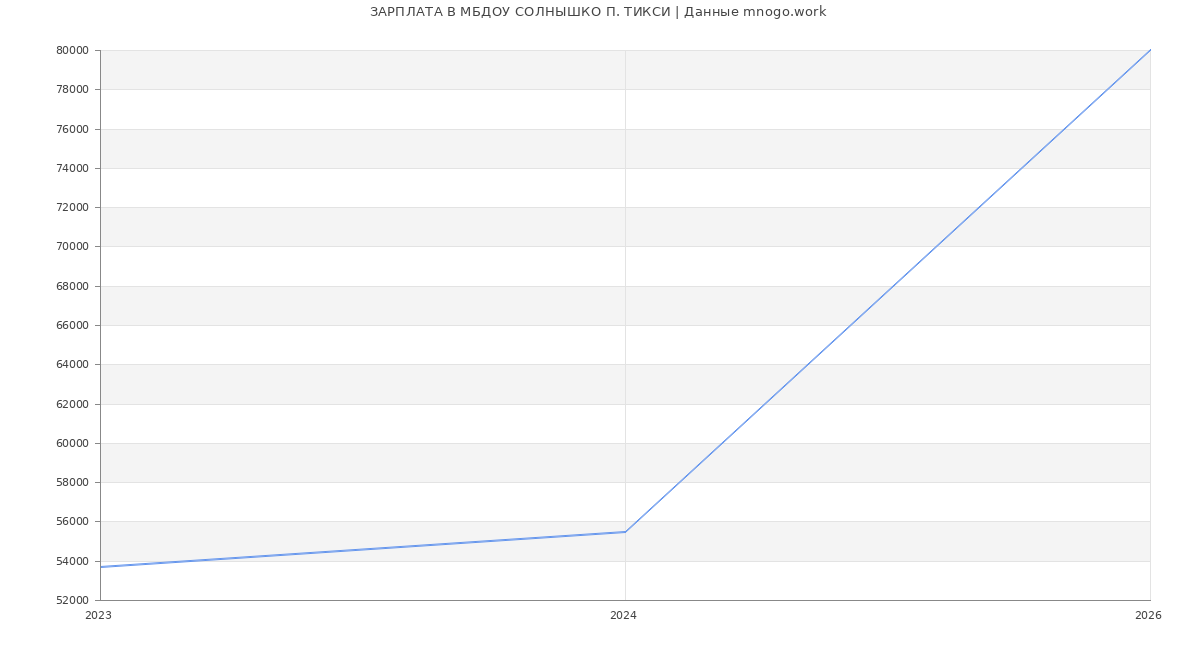The image size is (1200, 650).
Task: Click the 2023 starting point of the line
Action: 101,567
